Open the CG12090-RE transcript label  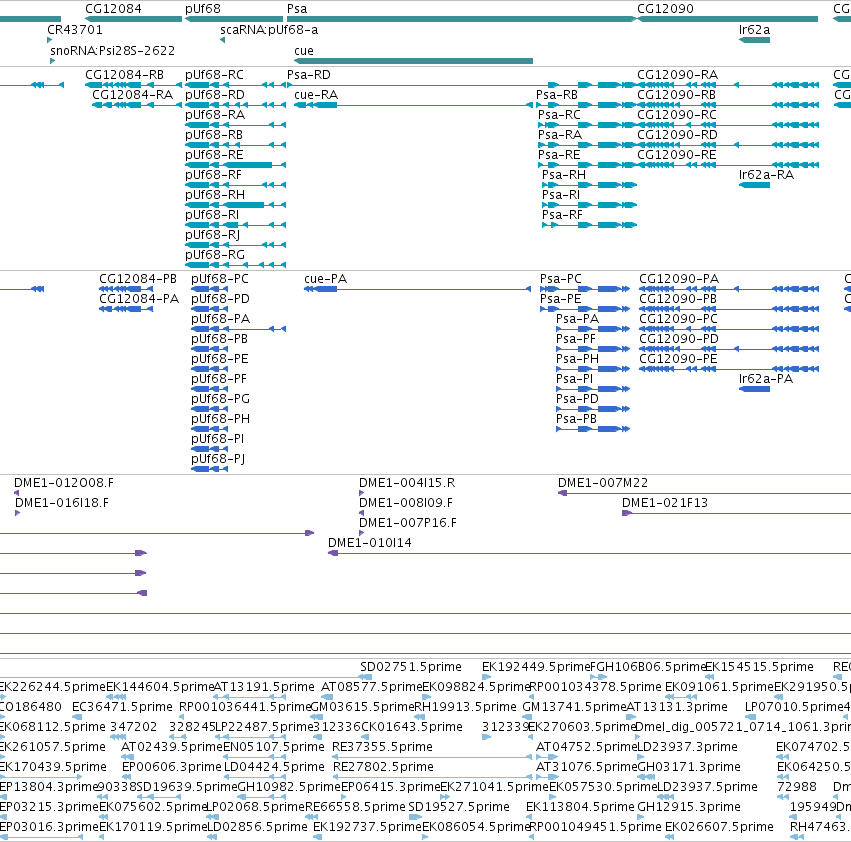pos(677,155)
